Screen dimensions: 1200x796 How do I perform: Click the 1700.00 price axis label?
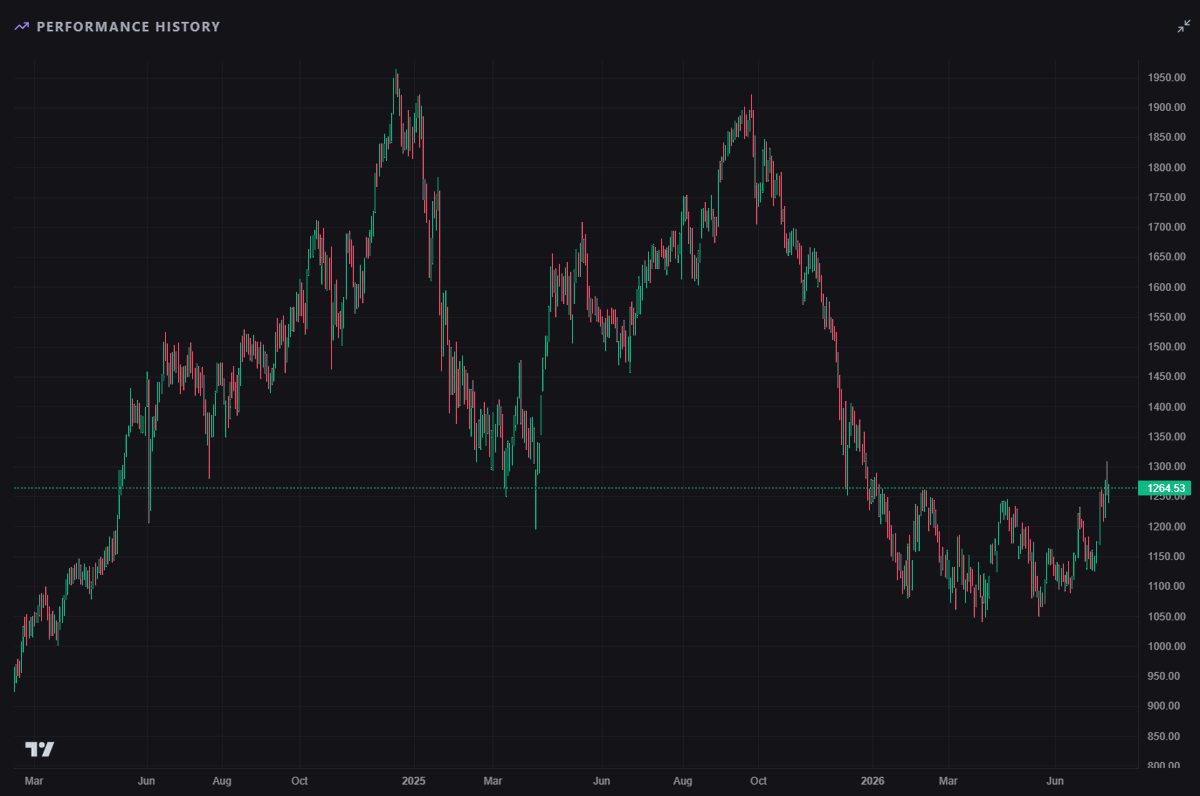(1167, 228)
